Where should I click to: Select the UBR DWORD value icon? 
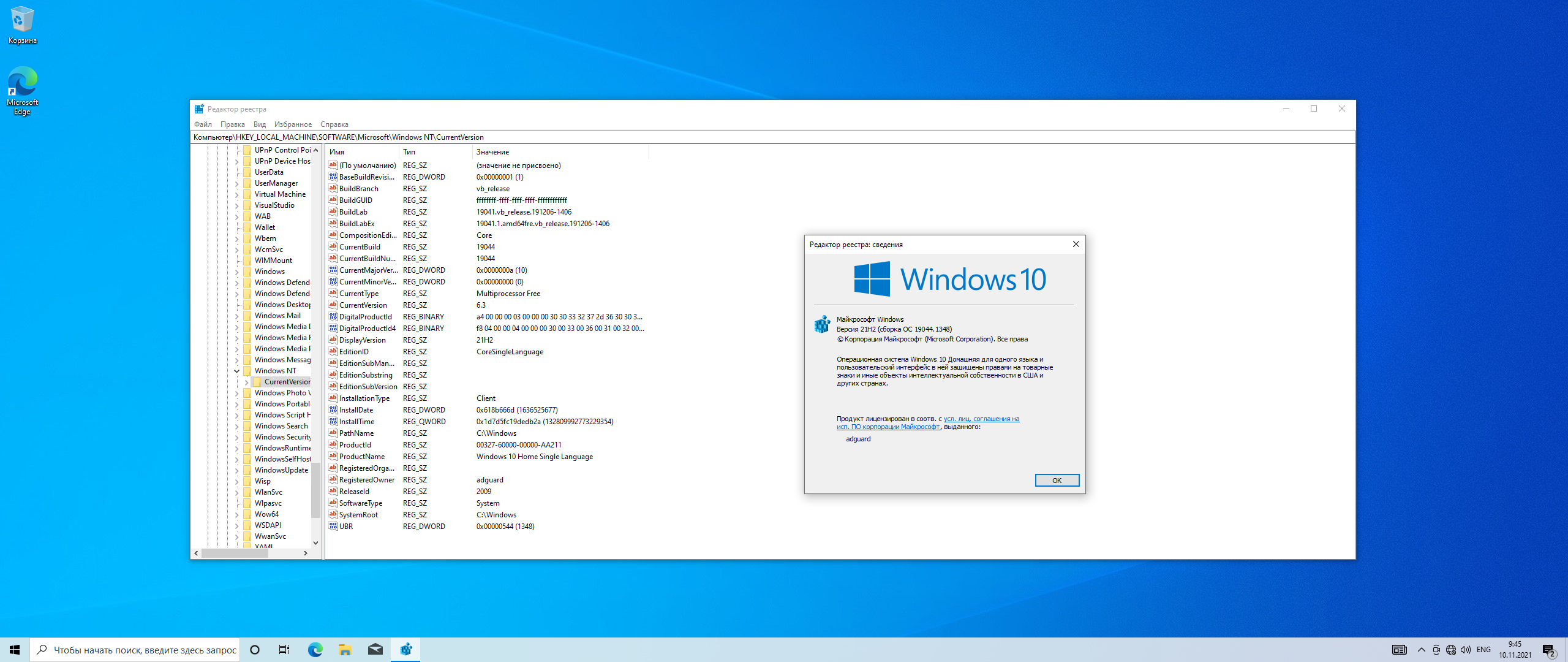pyautogui.click(x=333, y=526)
